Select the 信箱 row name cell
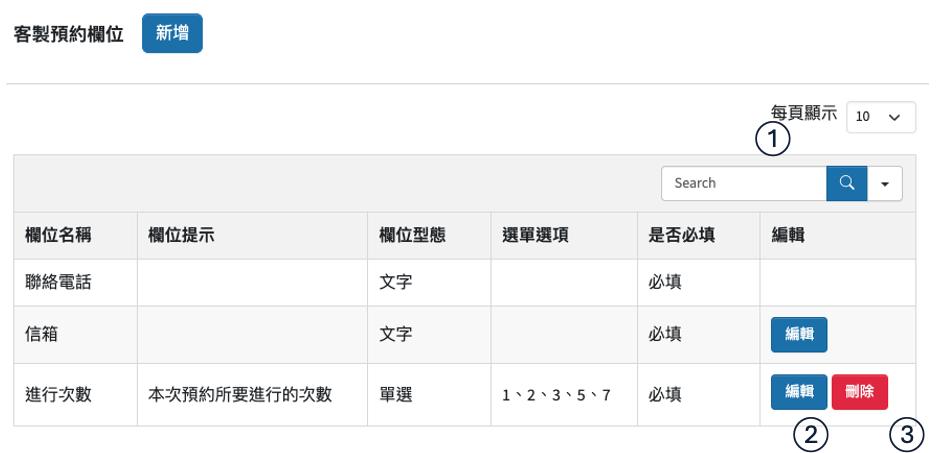Image resolution: width=946 pixels, height=453 pixels. (x=42, y=335)
